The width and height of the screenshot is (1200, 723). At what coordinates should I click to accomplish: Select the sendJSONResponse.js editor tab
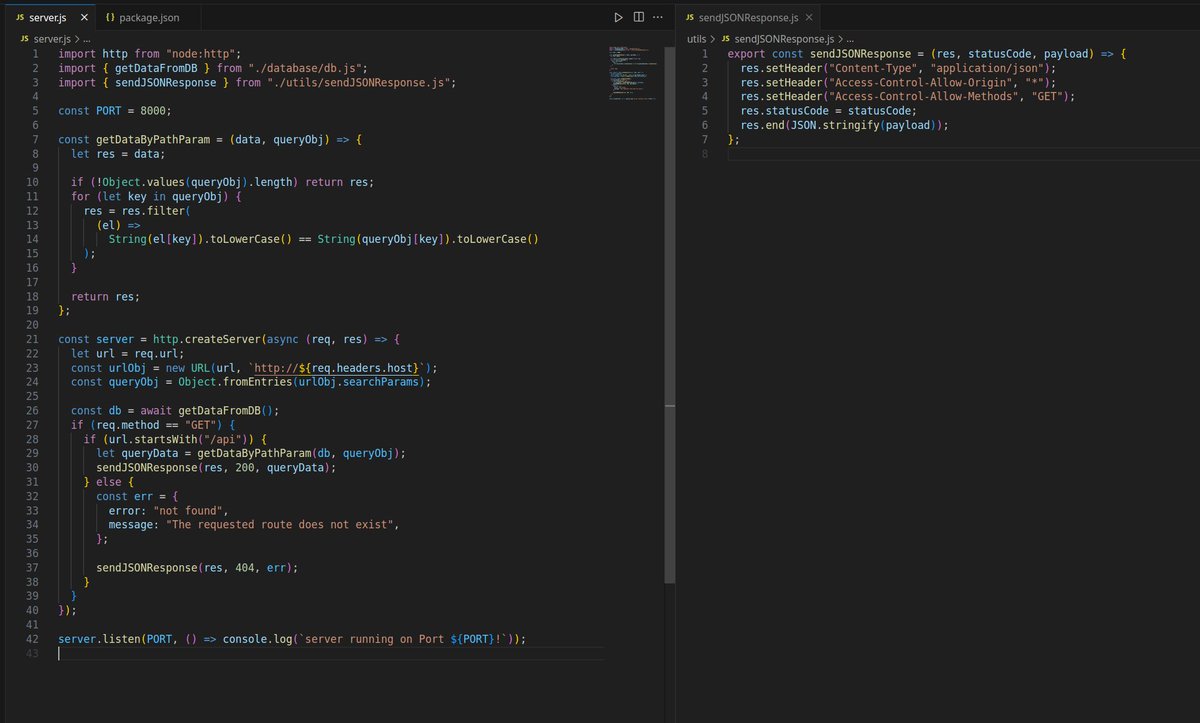coord(747,18)
